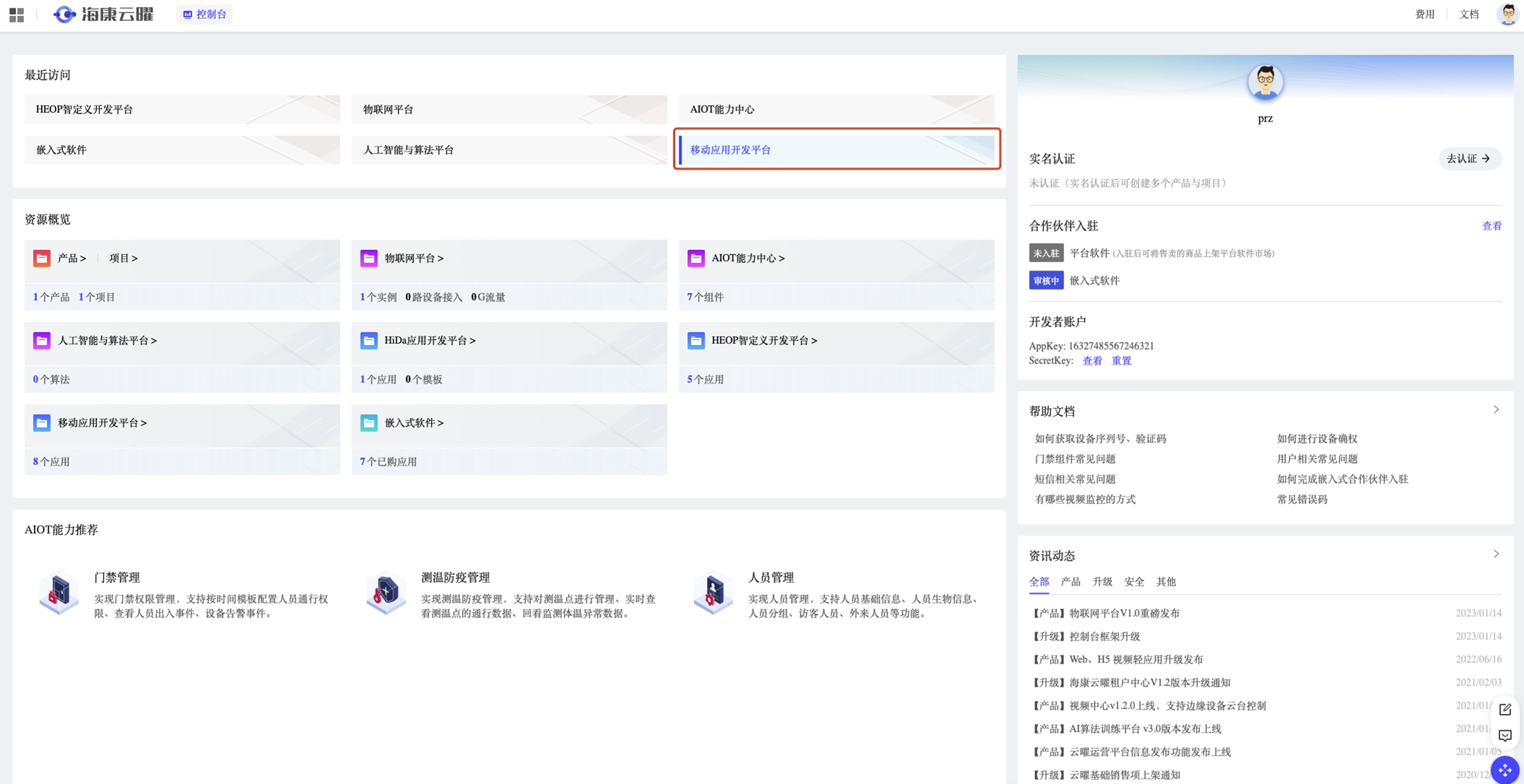Click the 测温防疫管理 illustration icon
Screen dimensions: 1524x784
pos(386,593)
